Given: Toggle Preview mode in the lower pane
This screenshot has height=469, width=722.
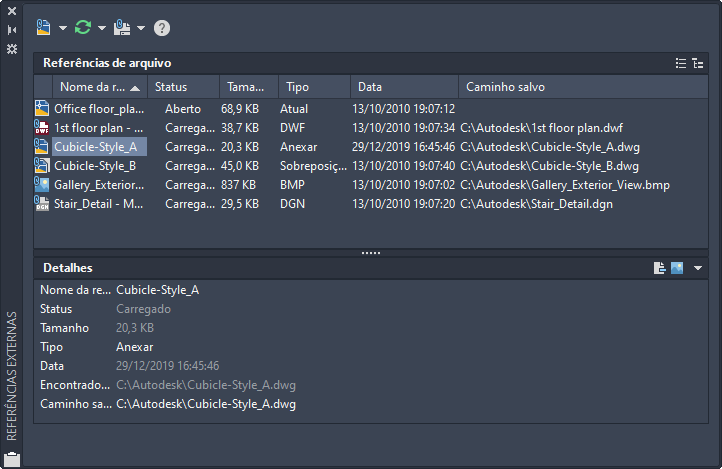Looking at the screenshot, I should 677,268.
